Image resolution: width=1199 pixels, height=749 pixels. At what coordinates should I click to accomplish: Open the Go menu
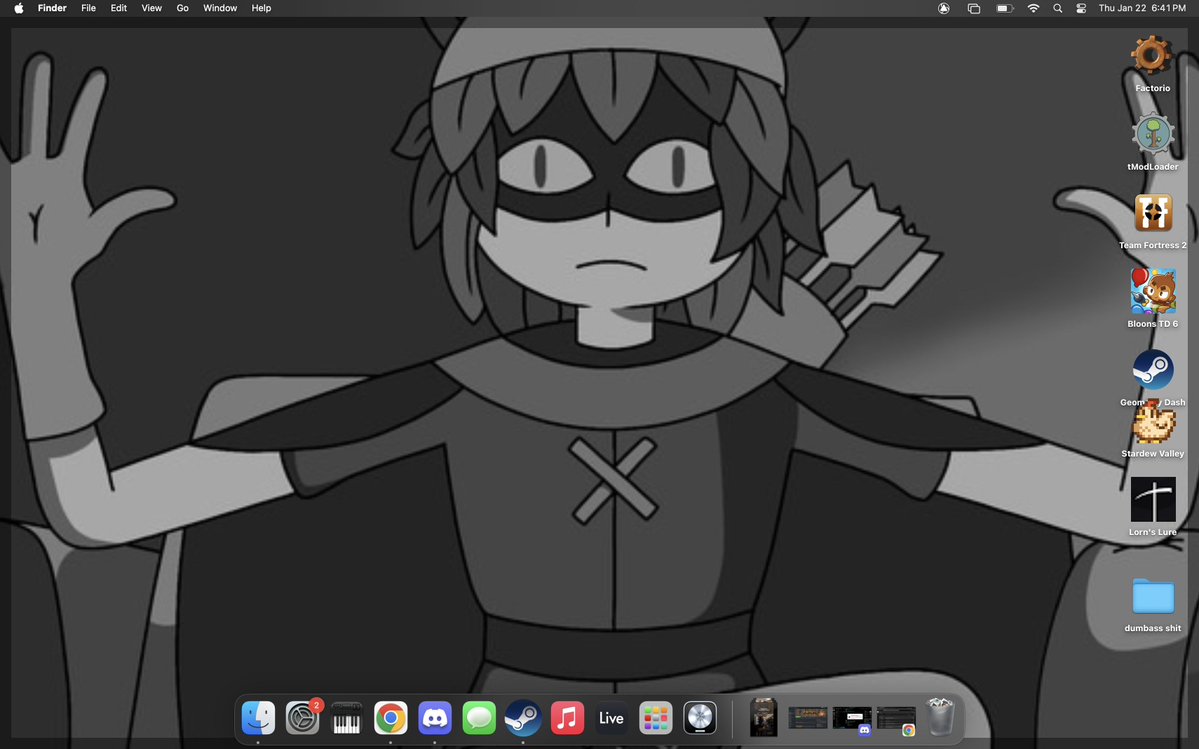pyautogui.click(x=183, y=8)
